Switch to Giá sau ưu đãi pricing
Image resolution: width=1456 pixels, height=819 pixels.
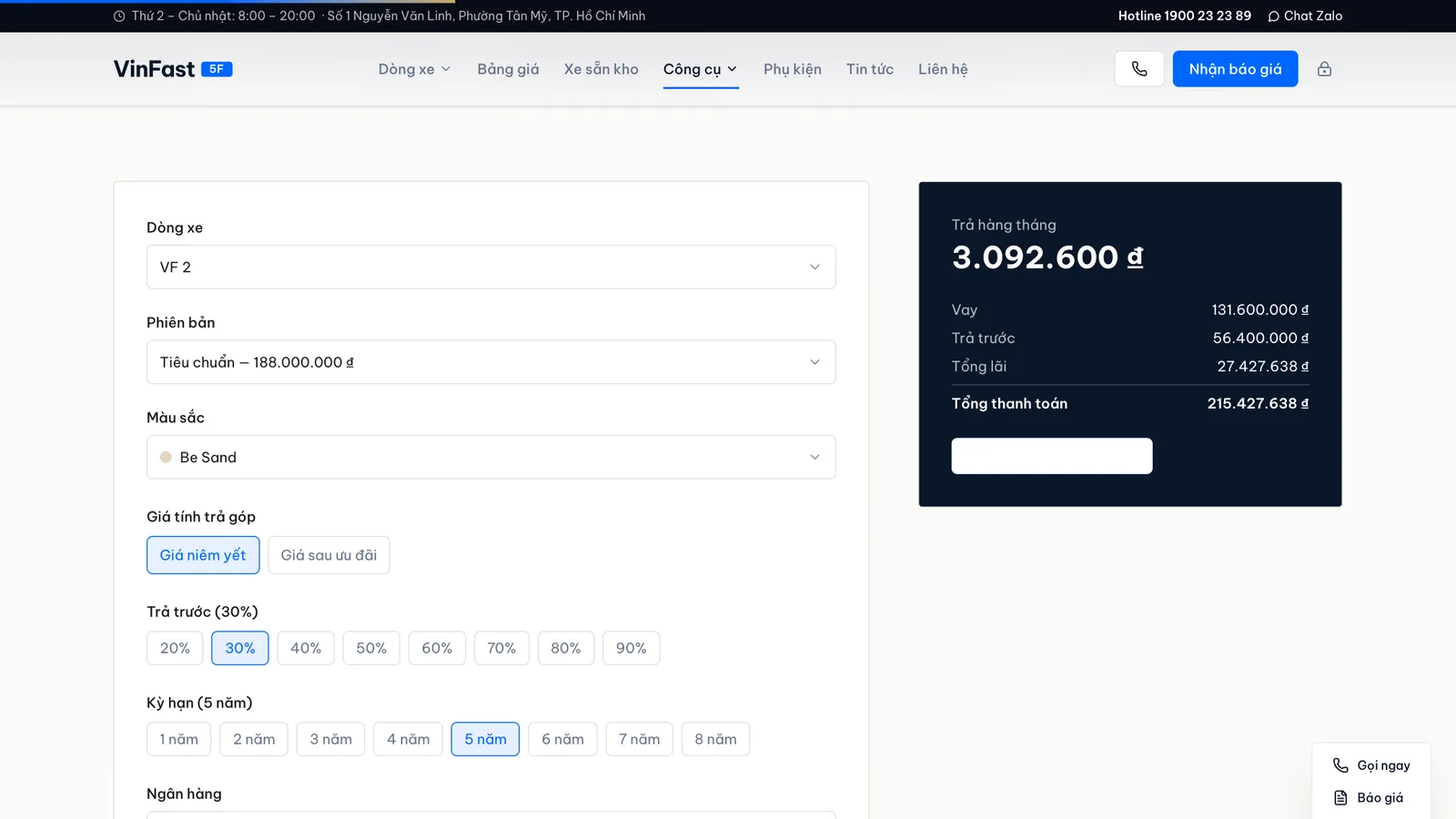tap(329, 555)
